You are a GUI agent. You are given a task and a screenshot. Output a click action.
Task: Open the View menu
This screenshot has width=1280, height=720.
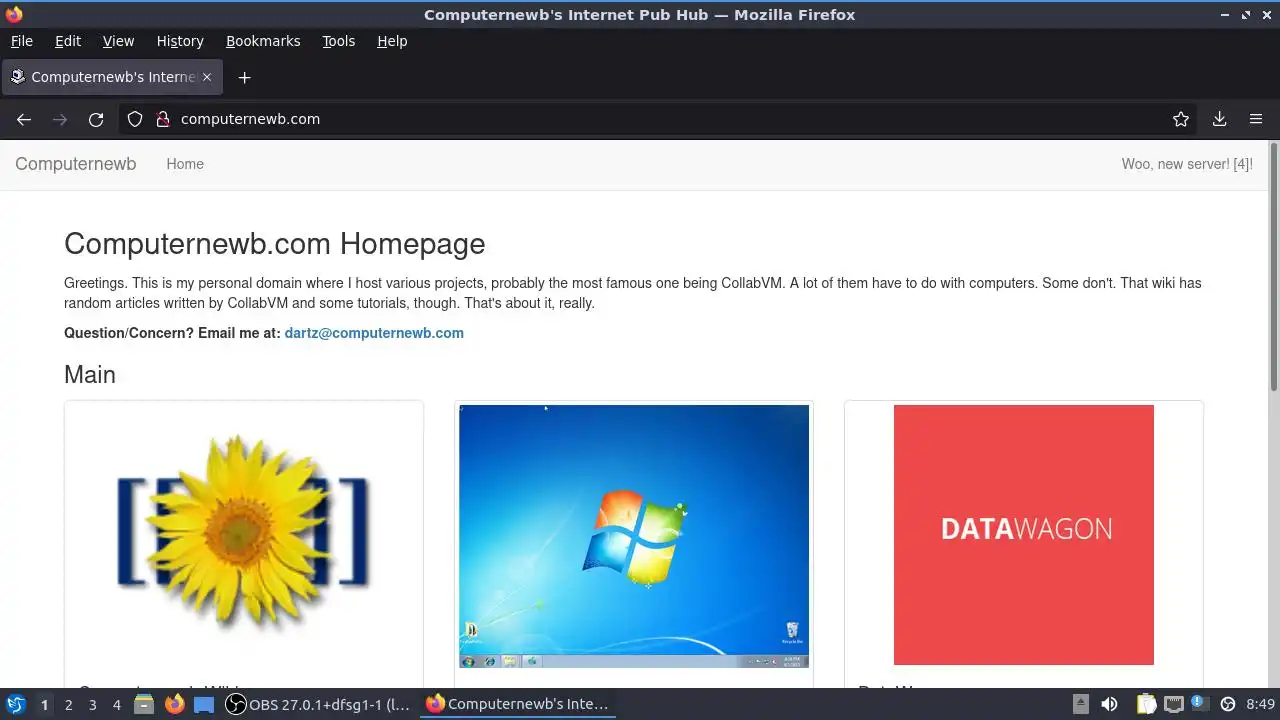(x=118, y=41)
